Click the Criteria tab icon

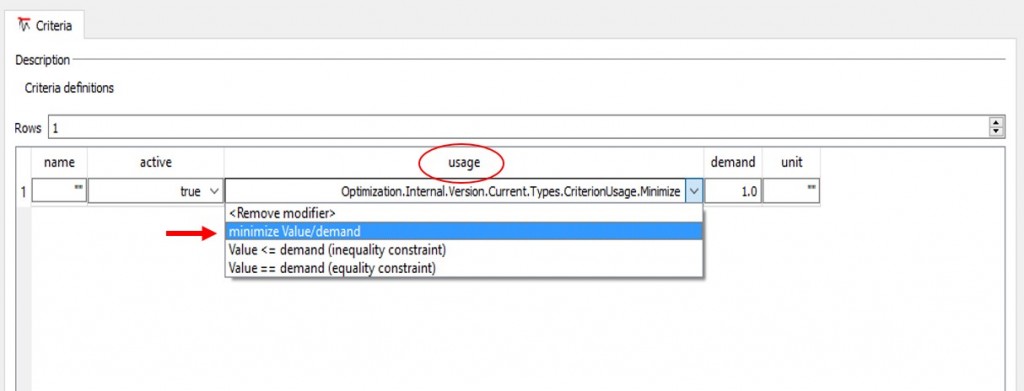(25, 25)
